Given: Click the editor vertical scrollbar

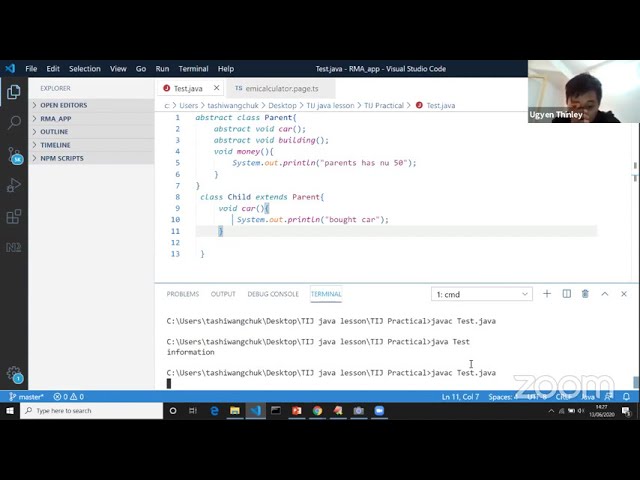Looking at the screenshot, I should (x=635, y=196).
